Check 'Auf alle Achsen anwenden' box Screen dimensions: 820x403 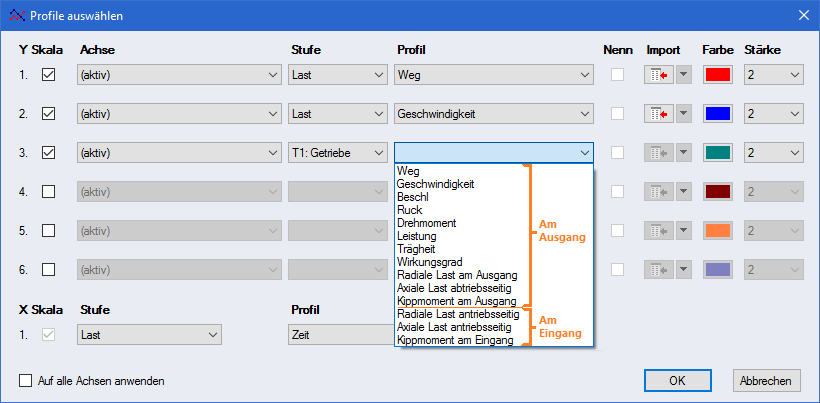coord(26,381)
